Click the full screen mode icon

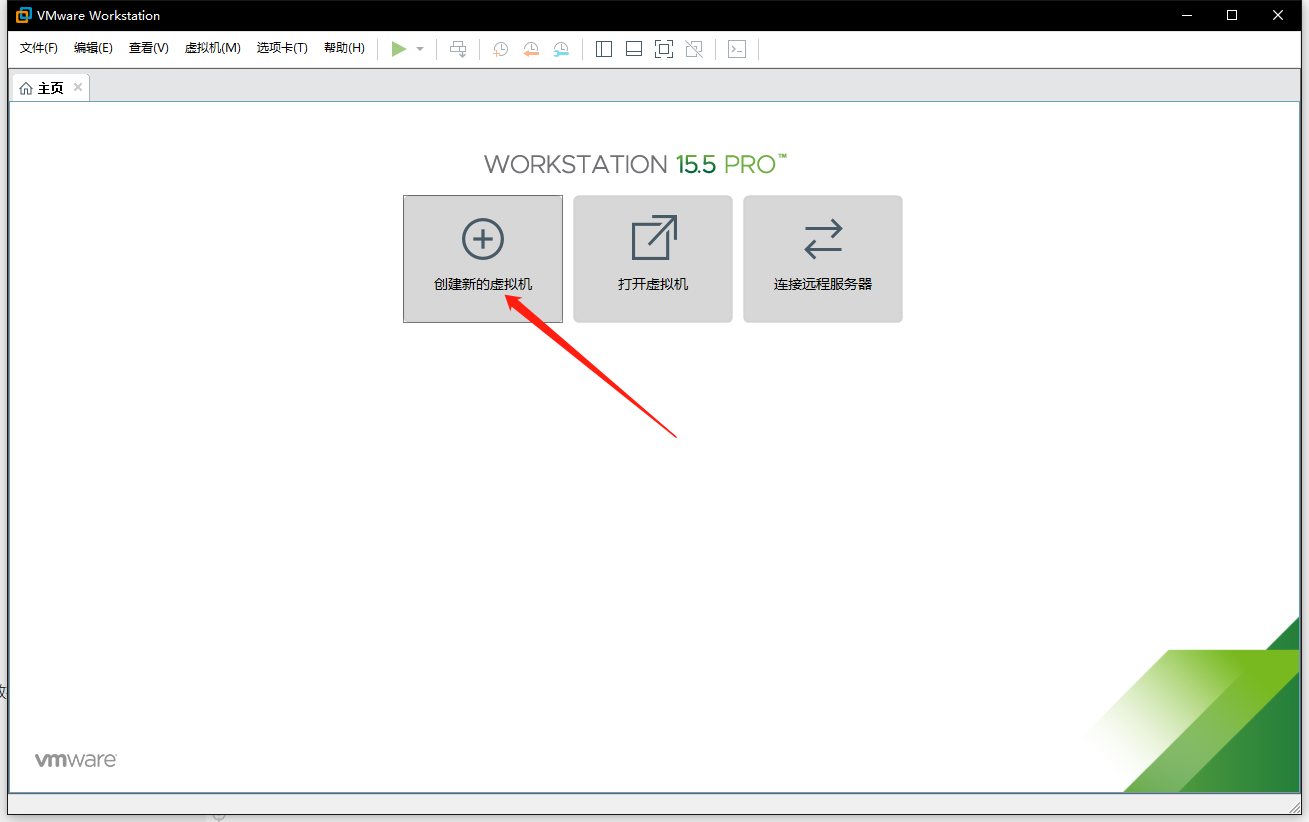664,49
